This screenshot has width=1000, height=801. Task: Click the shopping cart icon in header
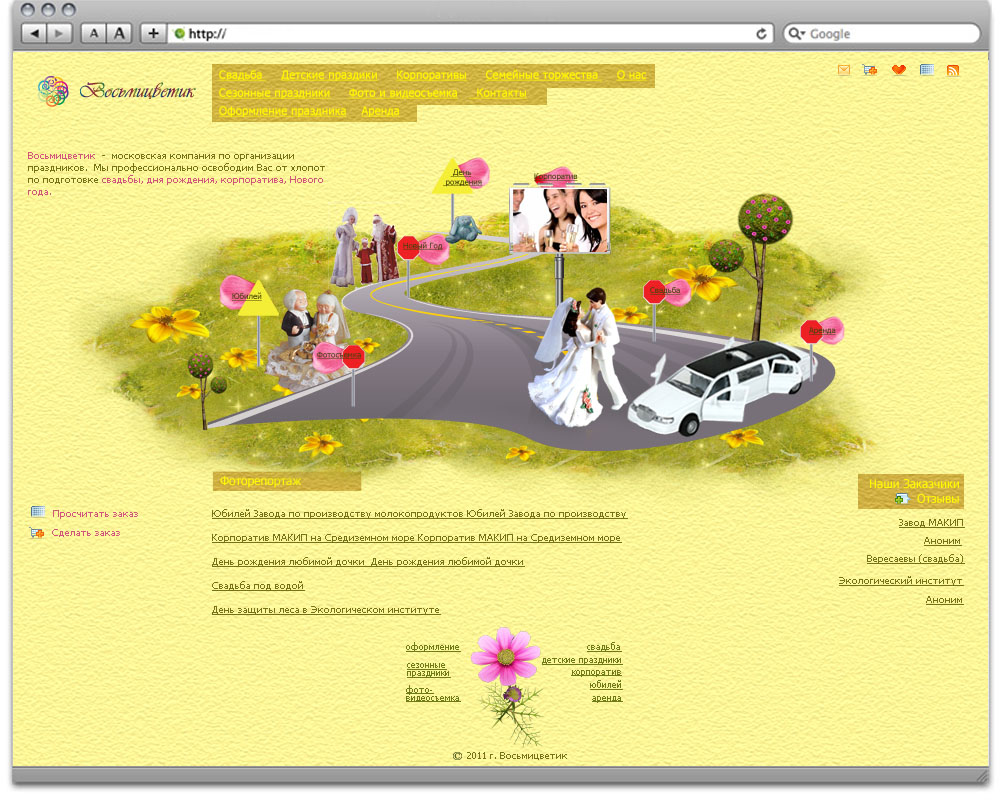tap(870, 71)
